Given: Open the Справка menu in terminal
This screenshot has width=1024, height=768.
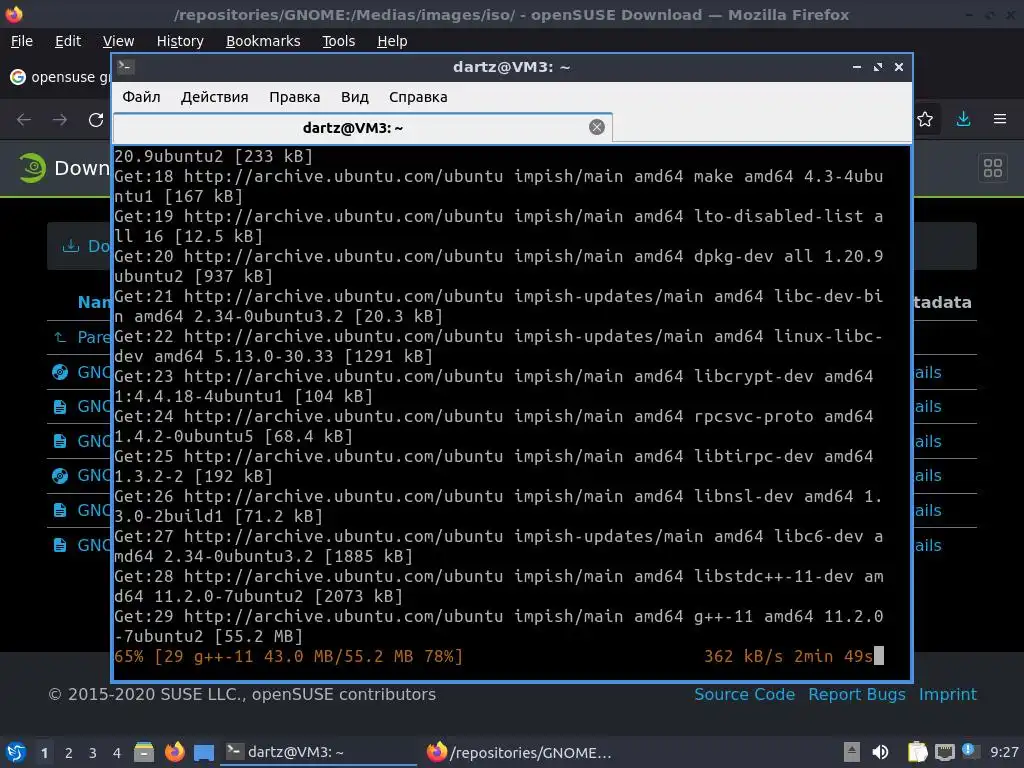Looking at the screenshot, I should point(418,97).
